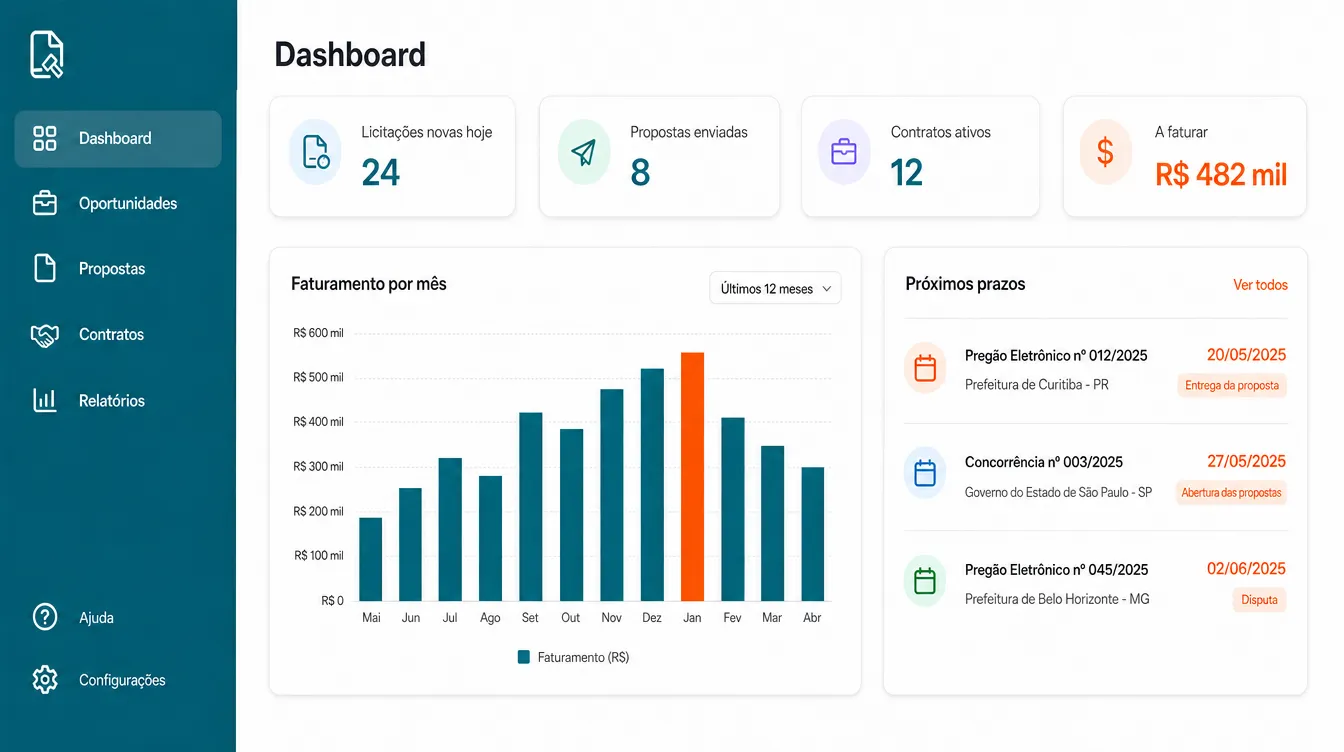The height and width of the screenshot is (752, 1344).
Task: Open the Dashboard menu item
Action: click(x=118, y=139)
